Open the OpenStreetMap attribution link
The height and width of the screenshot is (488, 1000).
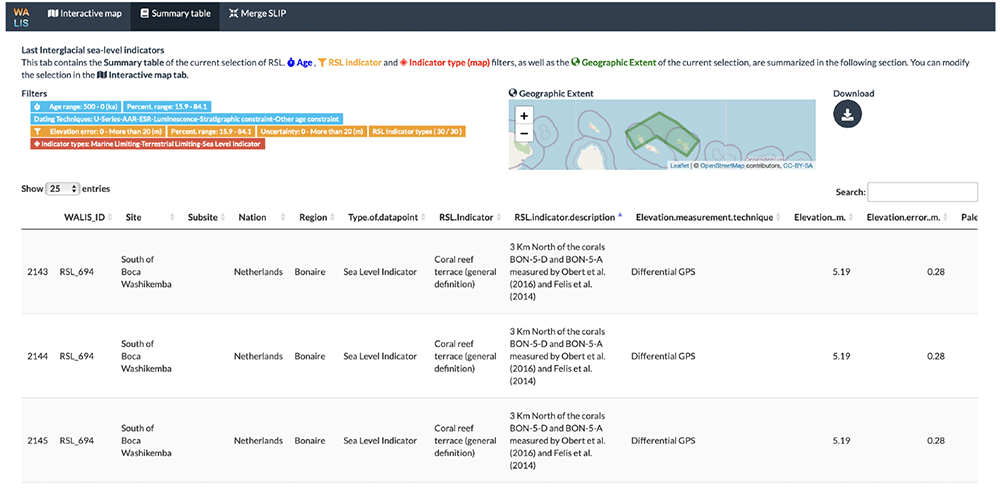pyautogui.click(x=722, y=166)
